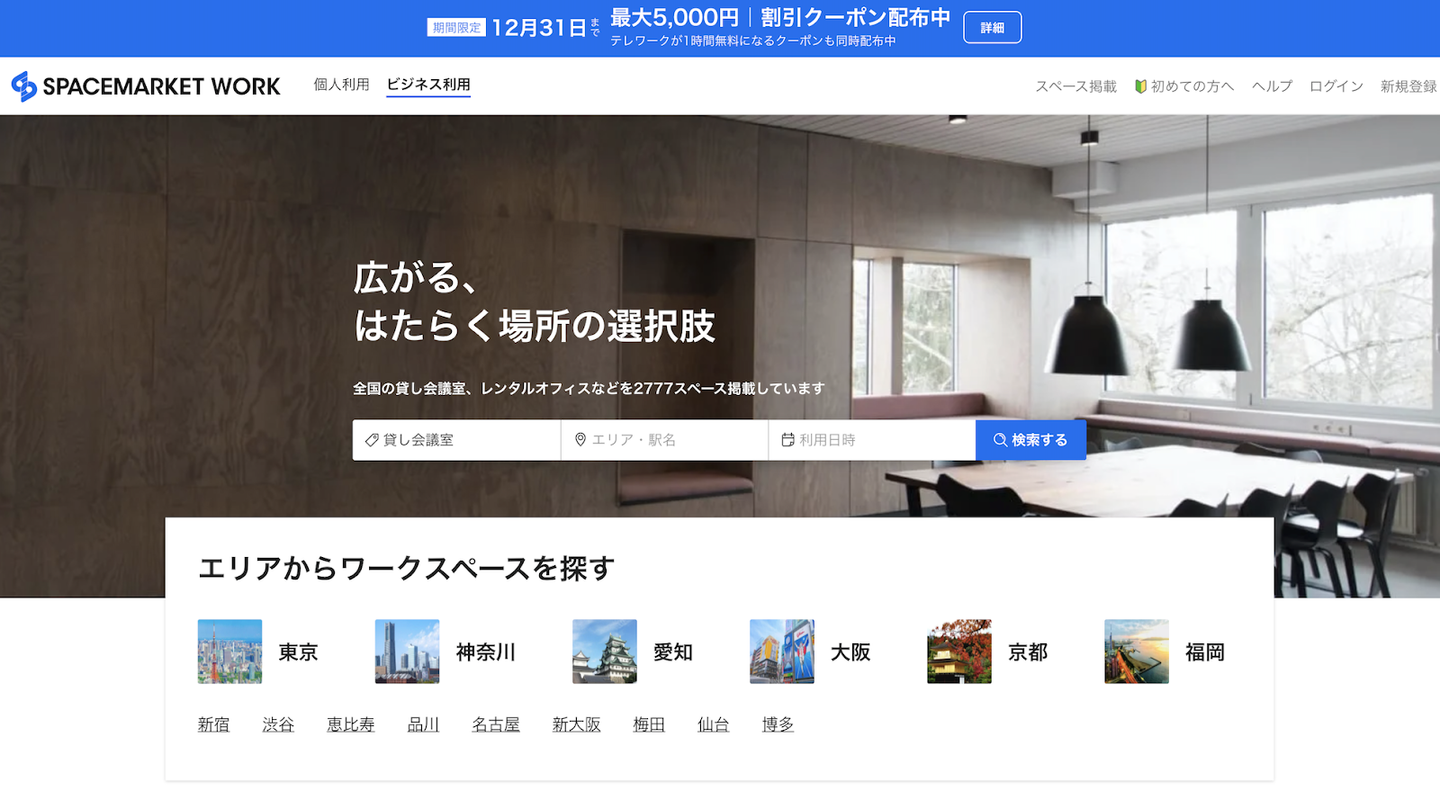Click the 神奈川 area label
The width and height of the screenshot is (1440, 809).
[486, 652]
